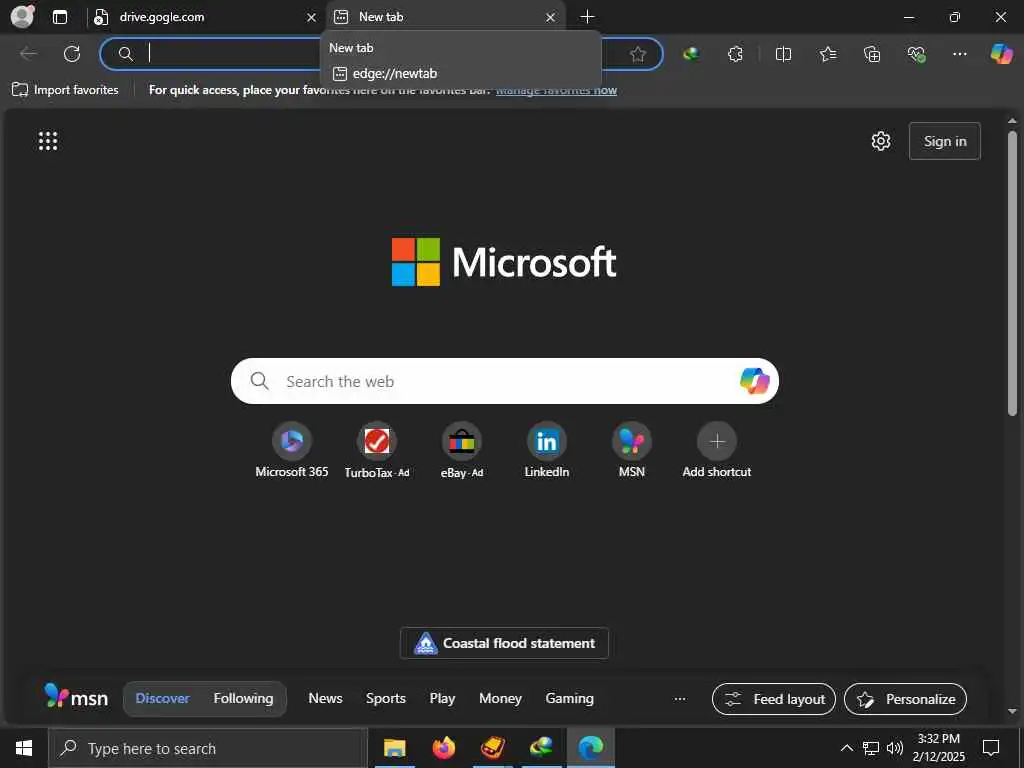
Task: Open the Play feed category
Action: click(442, 698)
